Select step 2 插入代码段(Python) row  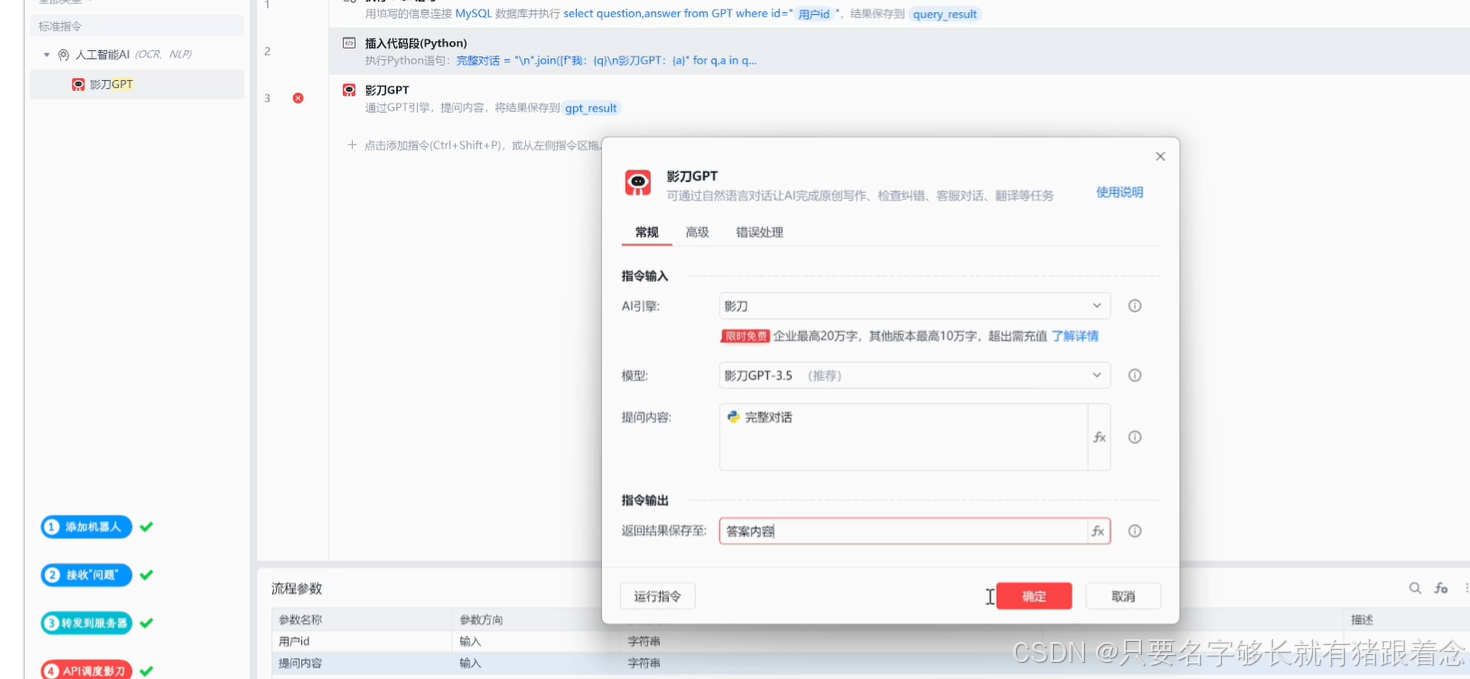(x=900, y=51)
